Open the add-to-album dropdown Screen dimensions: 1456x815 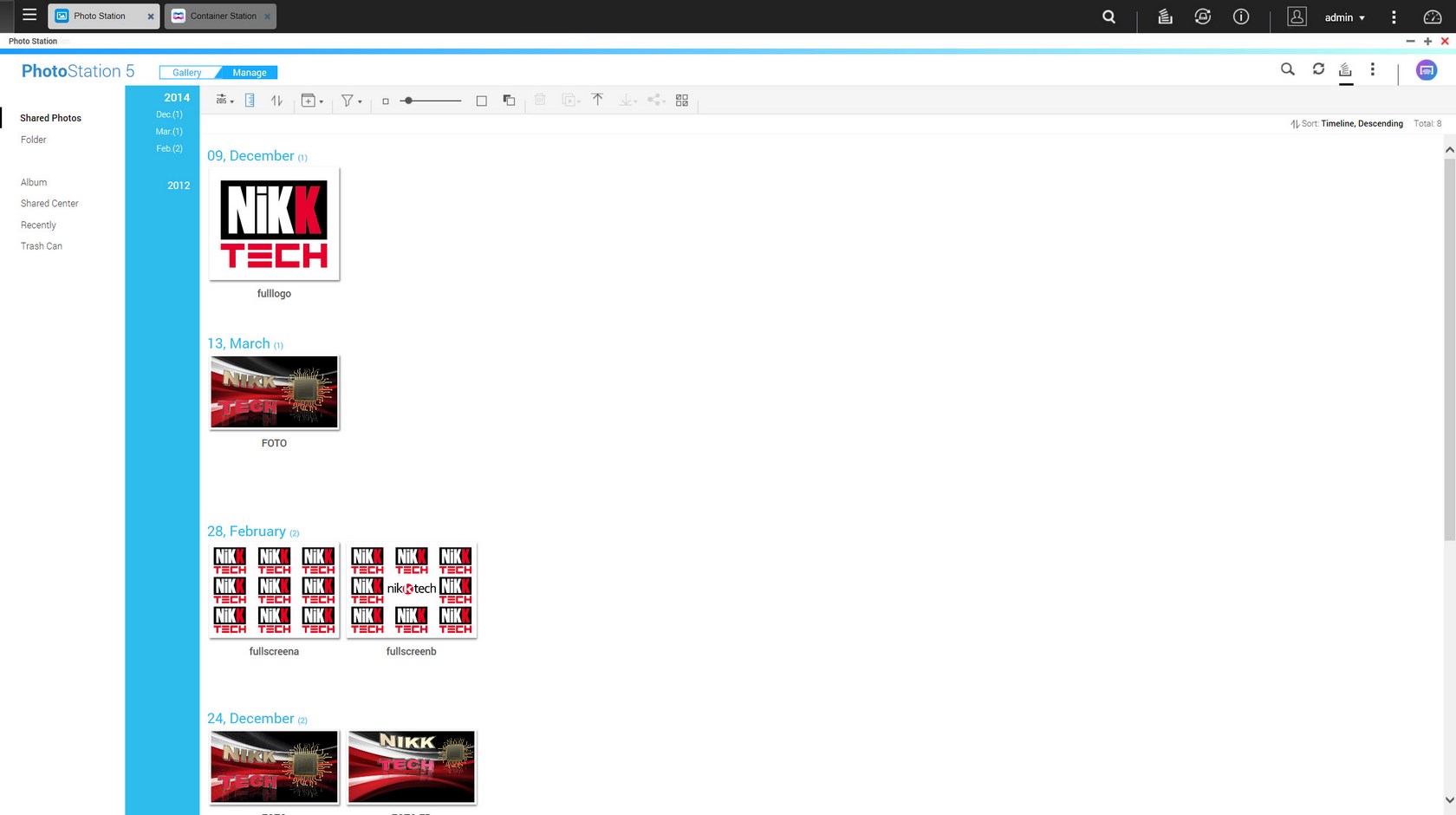(312, 101)
